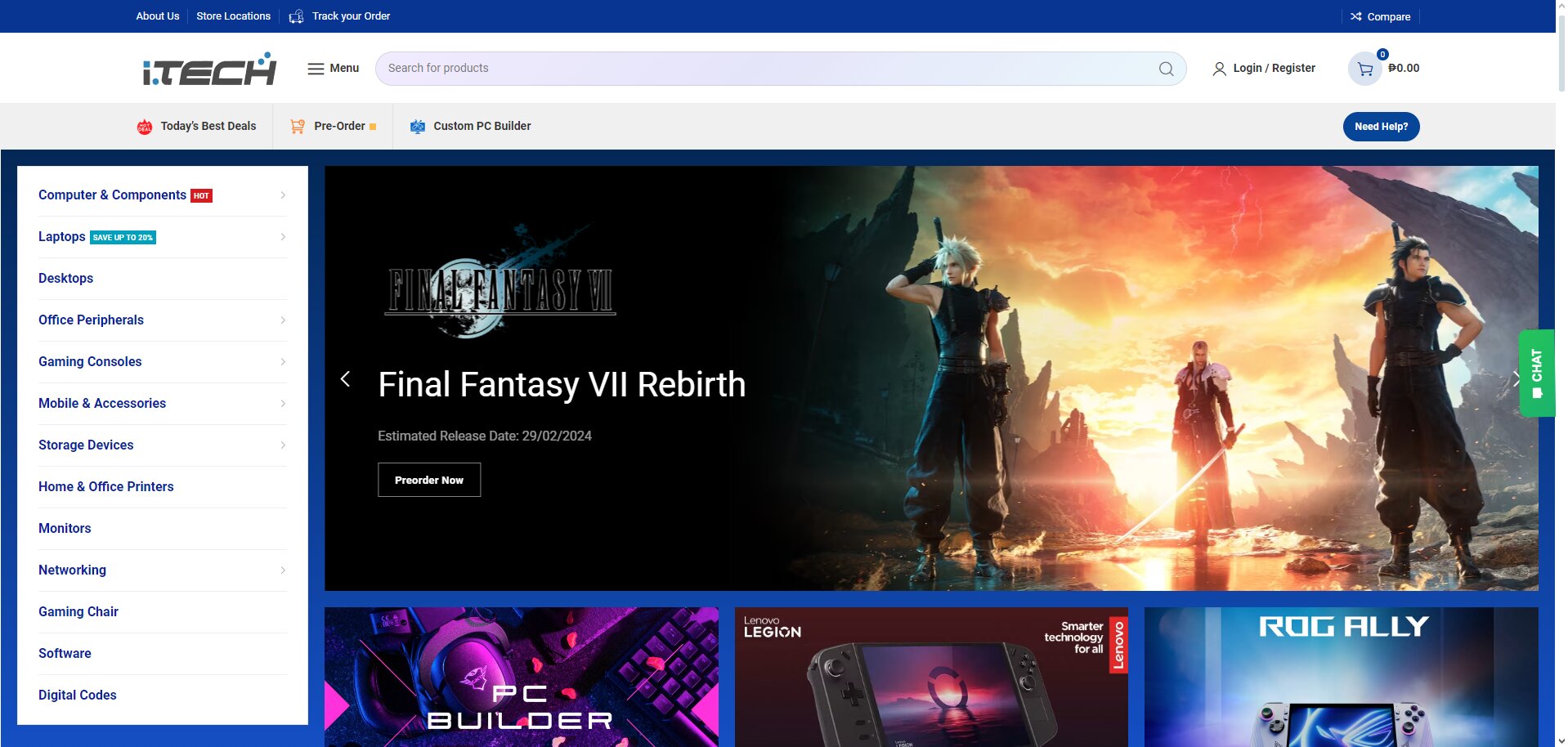Go to previous slide arrow

346,378
